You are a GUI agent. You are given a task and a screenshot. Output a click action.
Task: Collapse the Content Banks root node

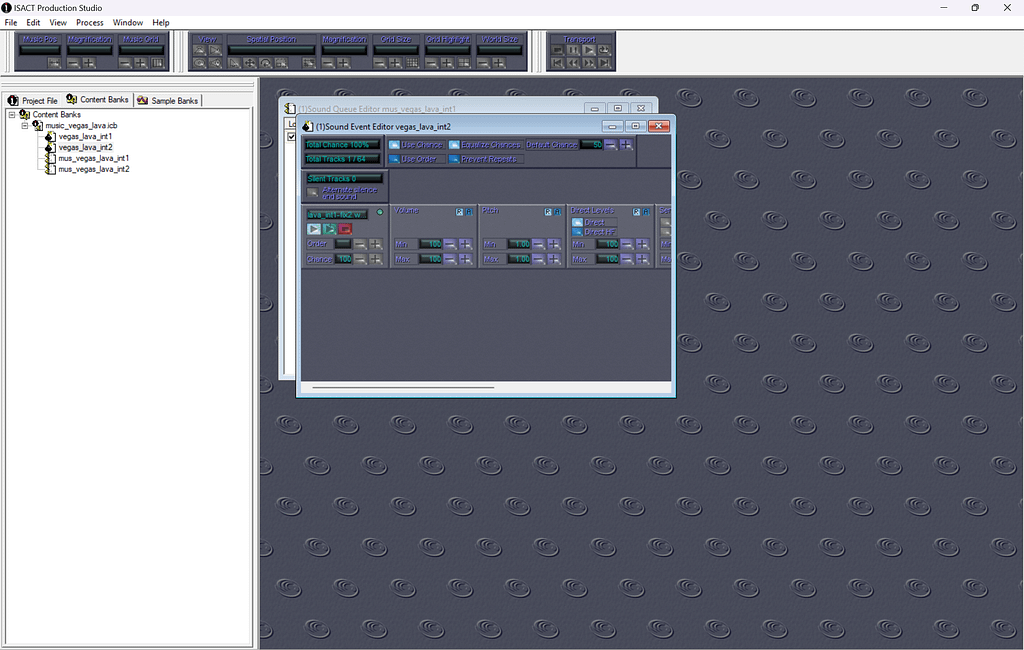coord(14,113)
